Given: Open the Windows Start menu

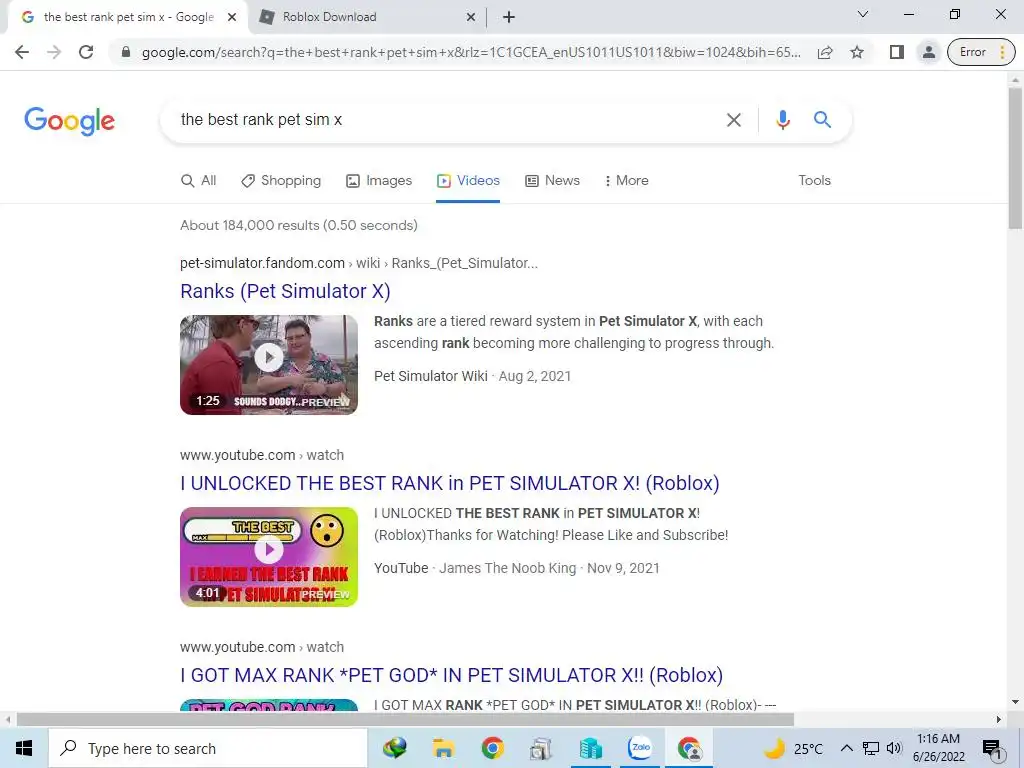Looking at the screenshot, I should 24,748.
